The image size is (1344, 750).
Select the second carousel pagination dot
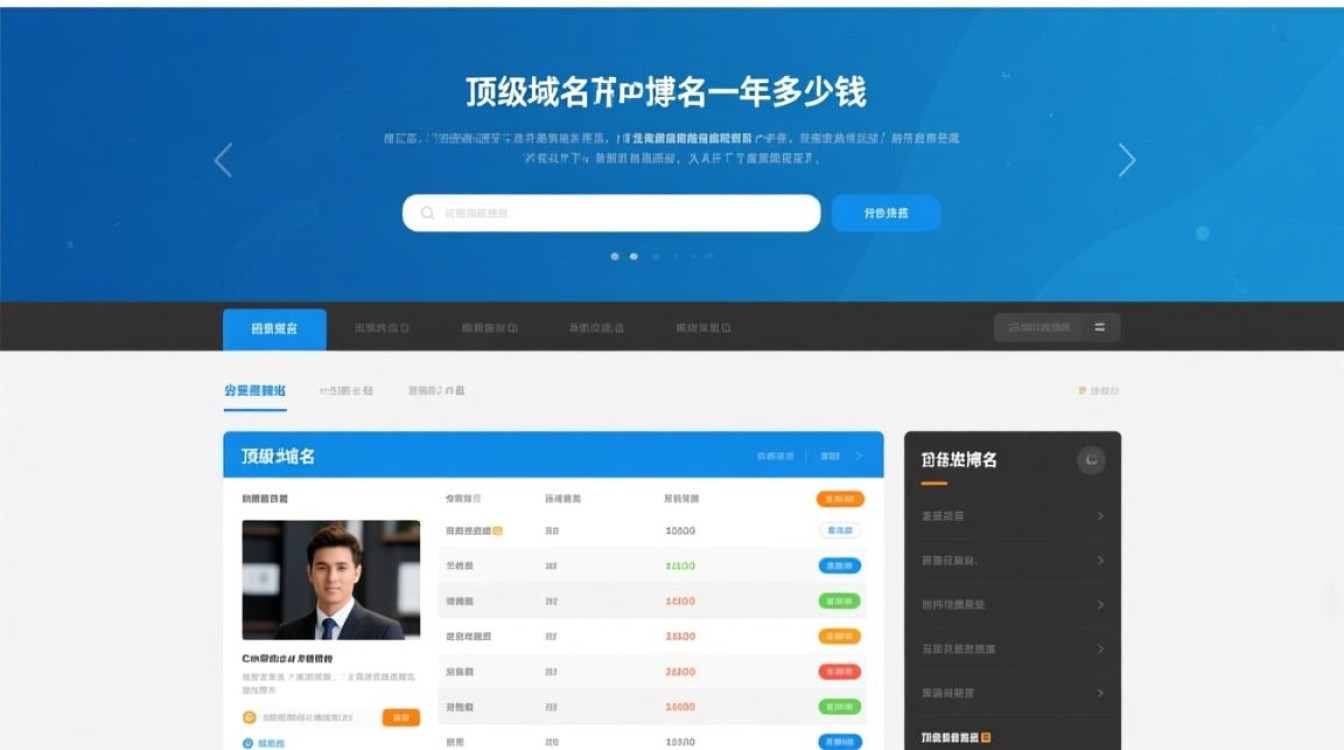click(636, 256)
